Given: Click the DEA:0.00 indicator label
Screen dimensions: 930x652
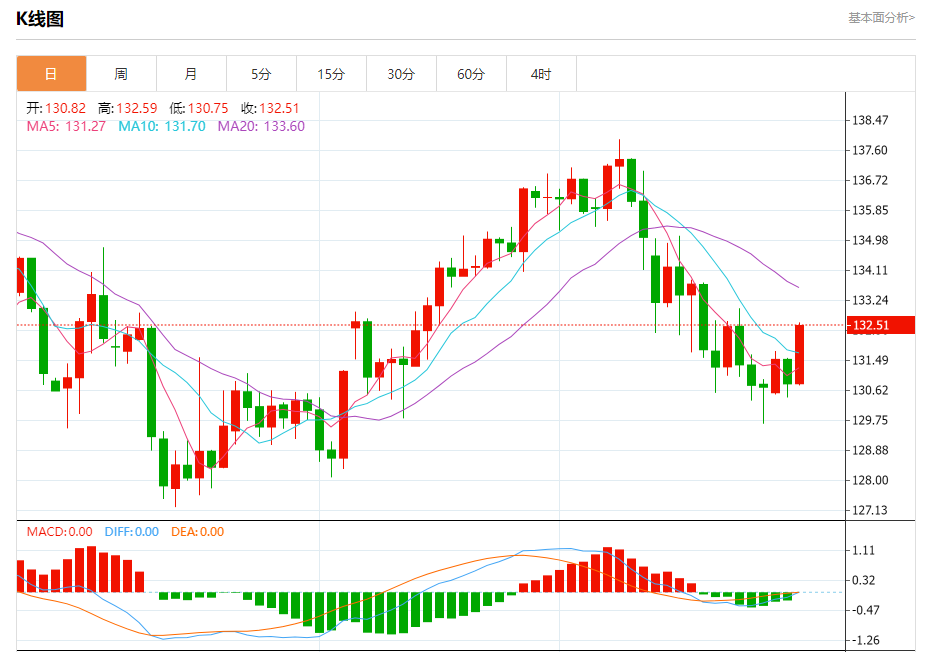Looking at the screenshot, I should coord(198,532).
